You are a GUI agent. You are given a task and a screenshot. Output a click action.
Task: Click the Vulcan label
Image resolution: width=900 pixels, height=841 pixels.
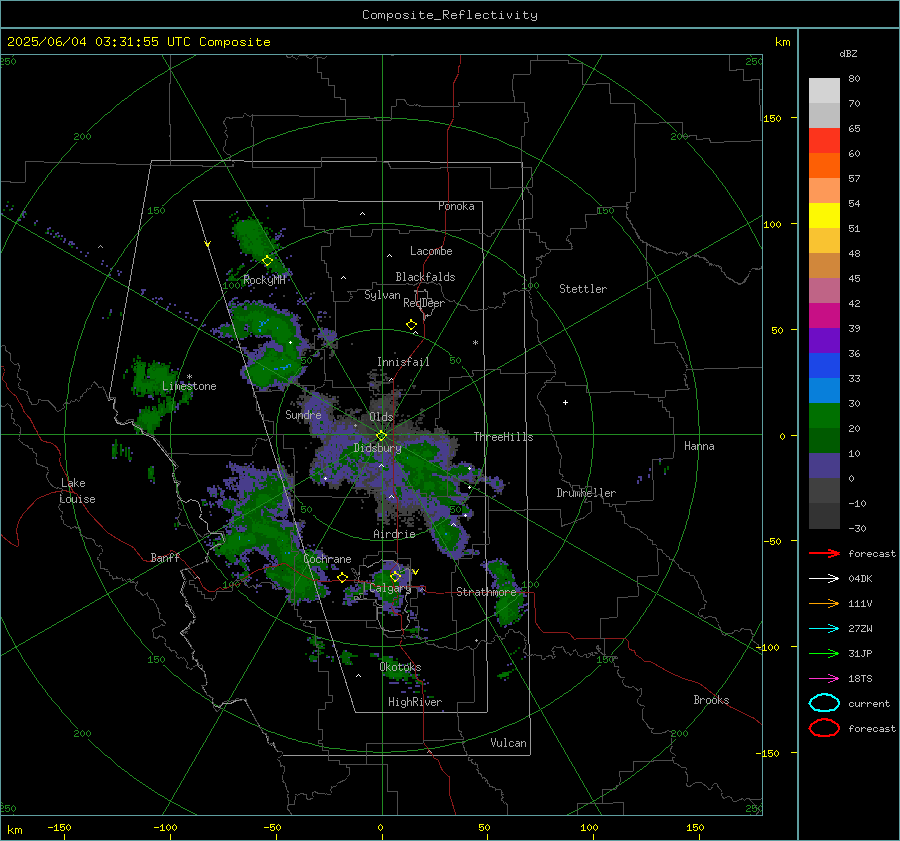click(x=509, y=743)
